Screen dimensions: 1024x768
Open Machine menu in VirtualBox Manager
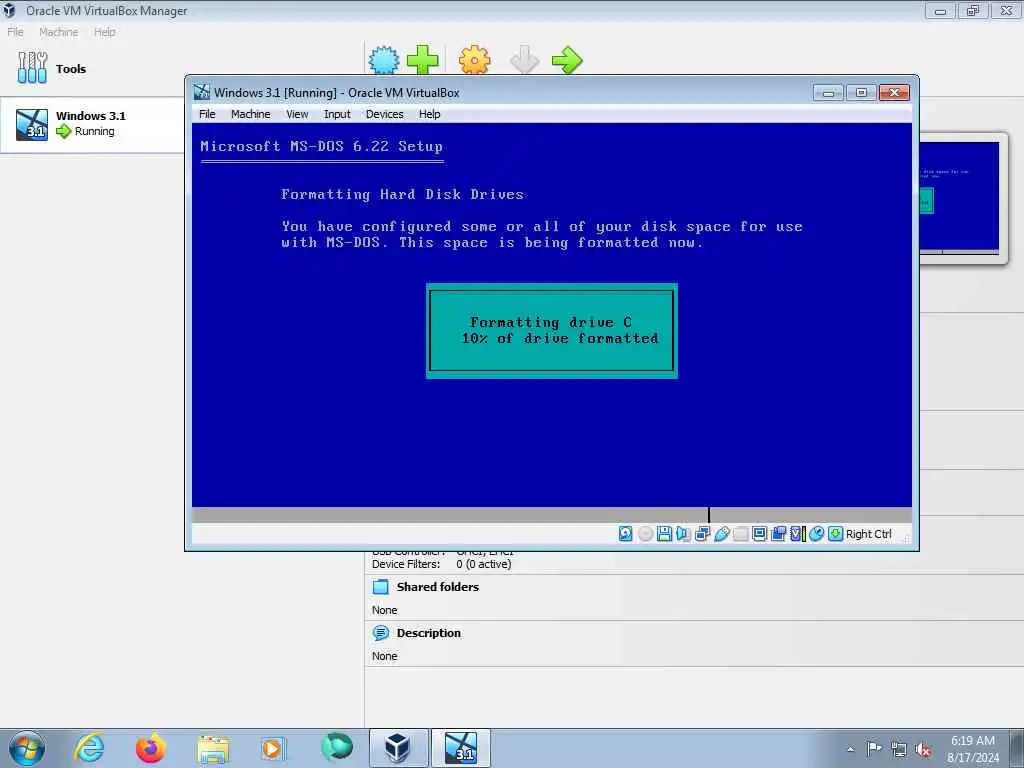[x=58, y=32]
